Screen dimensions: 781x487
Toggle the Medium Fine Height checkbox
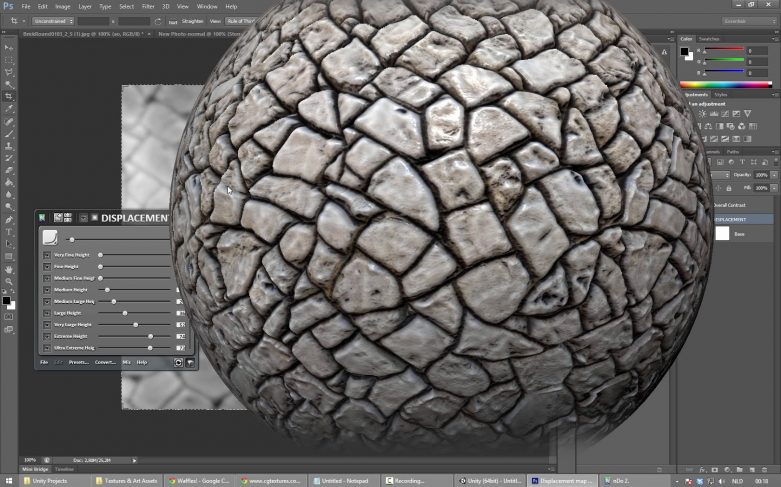point(47,278)
